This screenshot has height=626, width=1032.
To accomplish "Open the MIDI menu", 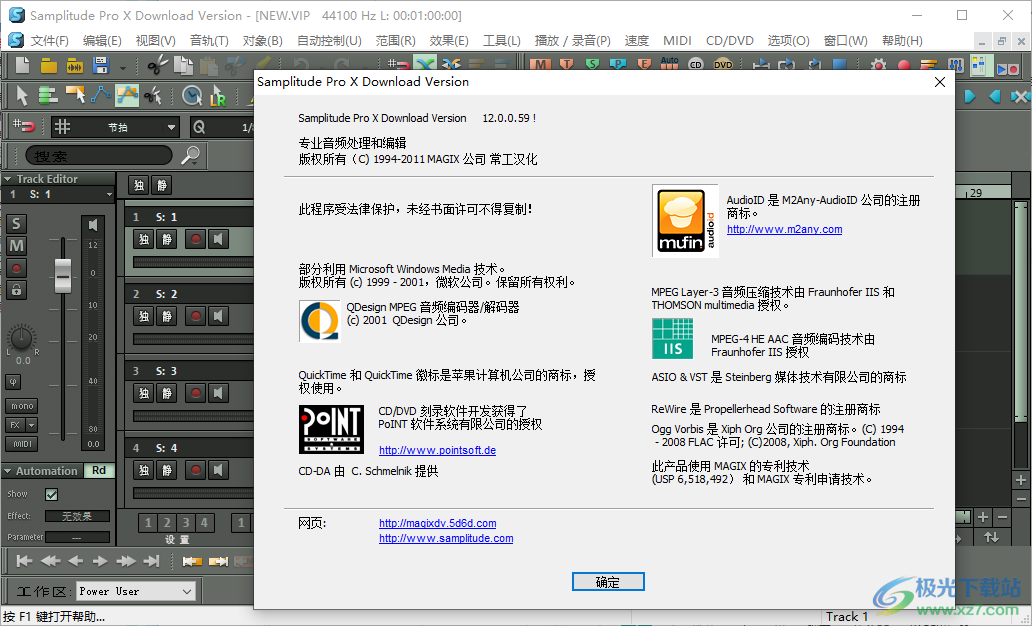I will (677, 40).
